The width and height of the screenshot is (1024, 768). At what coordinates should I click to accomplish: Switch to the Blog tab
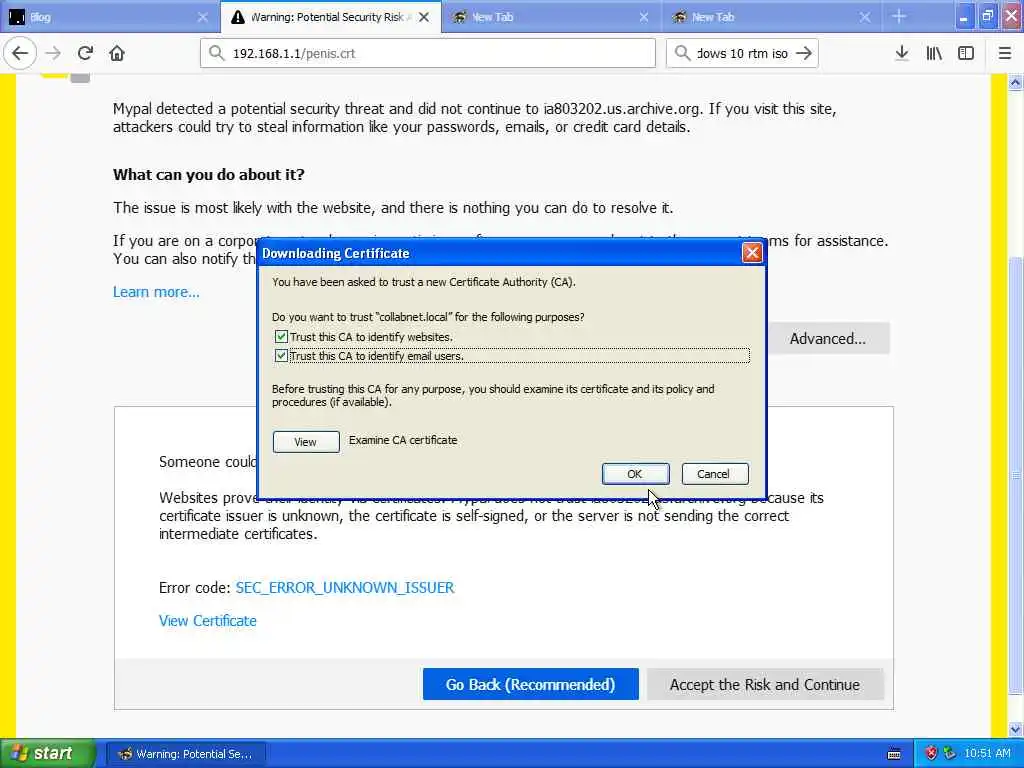(x=108, y=17)
